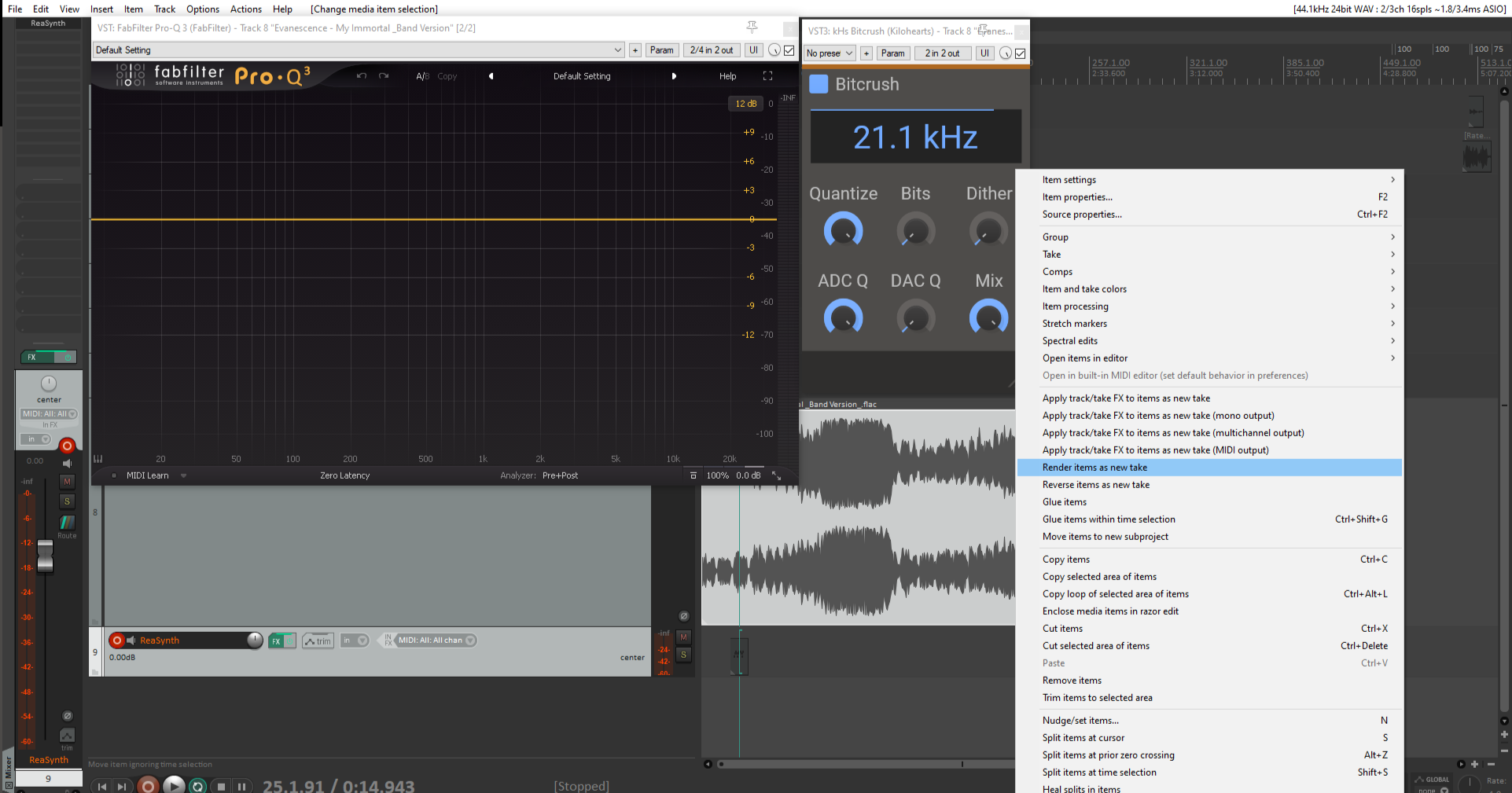This screenshot has height=793, width=1512.
Task: Solo track 9 in arrange meter area
Action: pos(683,655)
